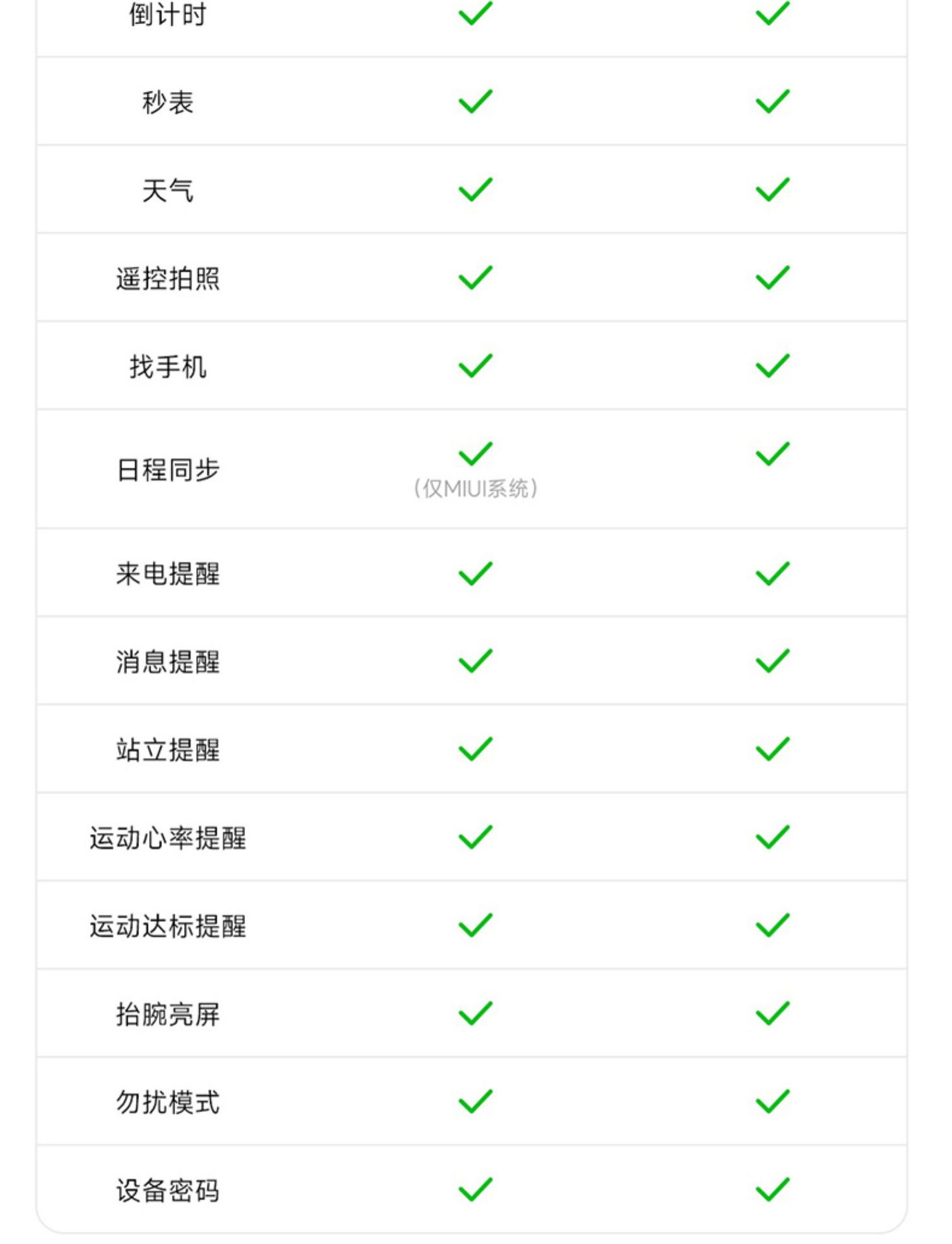Click the second-column checkmark for 运动达标提醒
952x1244 pixels.
coord(772,926)
